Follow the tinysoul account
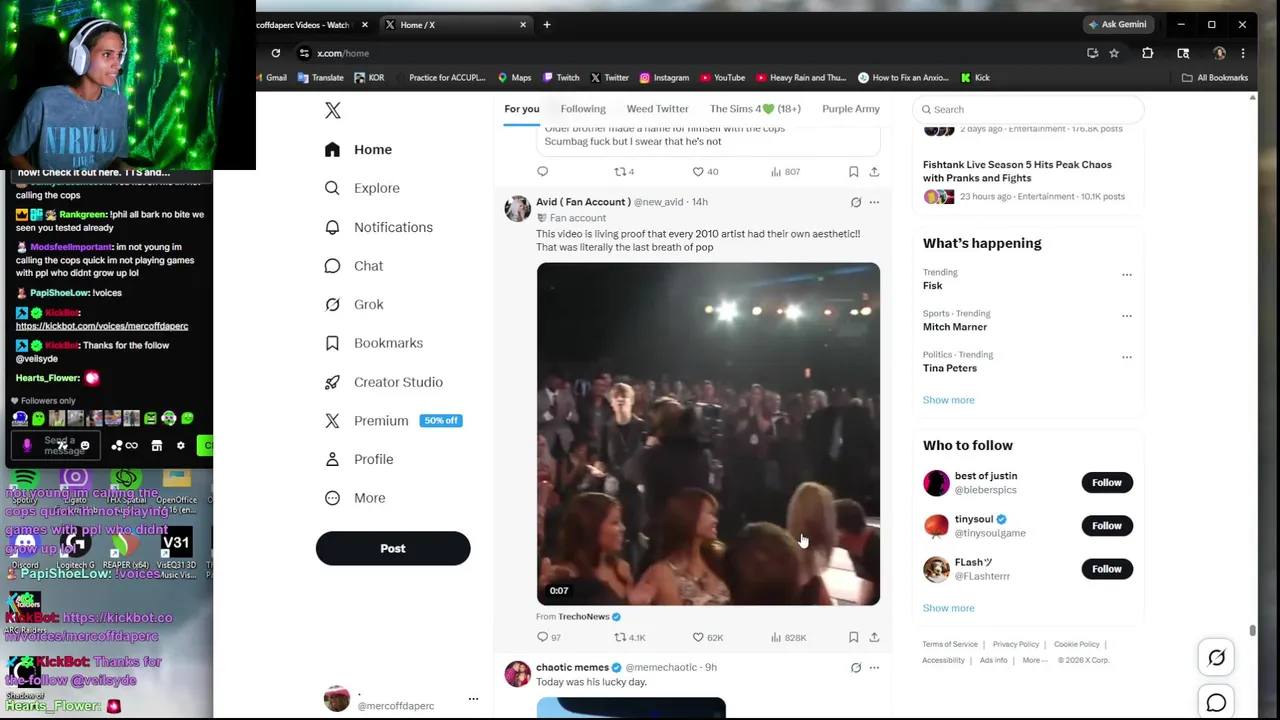1280x720 pixels. [x=1106, y=525]
